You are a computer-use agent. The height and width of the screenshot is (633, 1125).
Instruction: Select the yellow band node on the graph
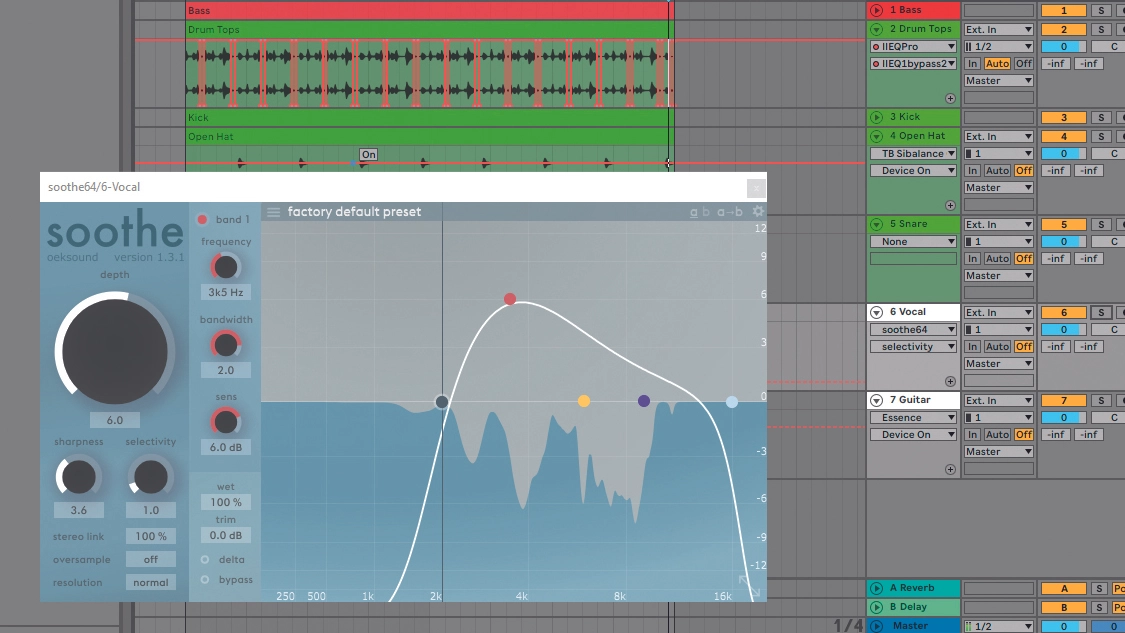coord(584,401)
